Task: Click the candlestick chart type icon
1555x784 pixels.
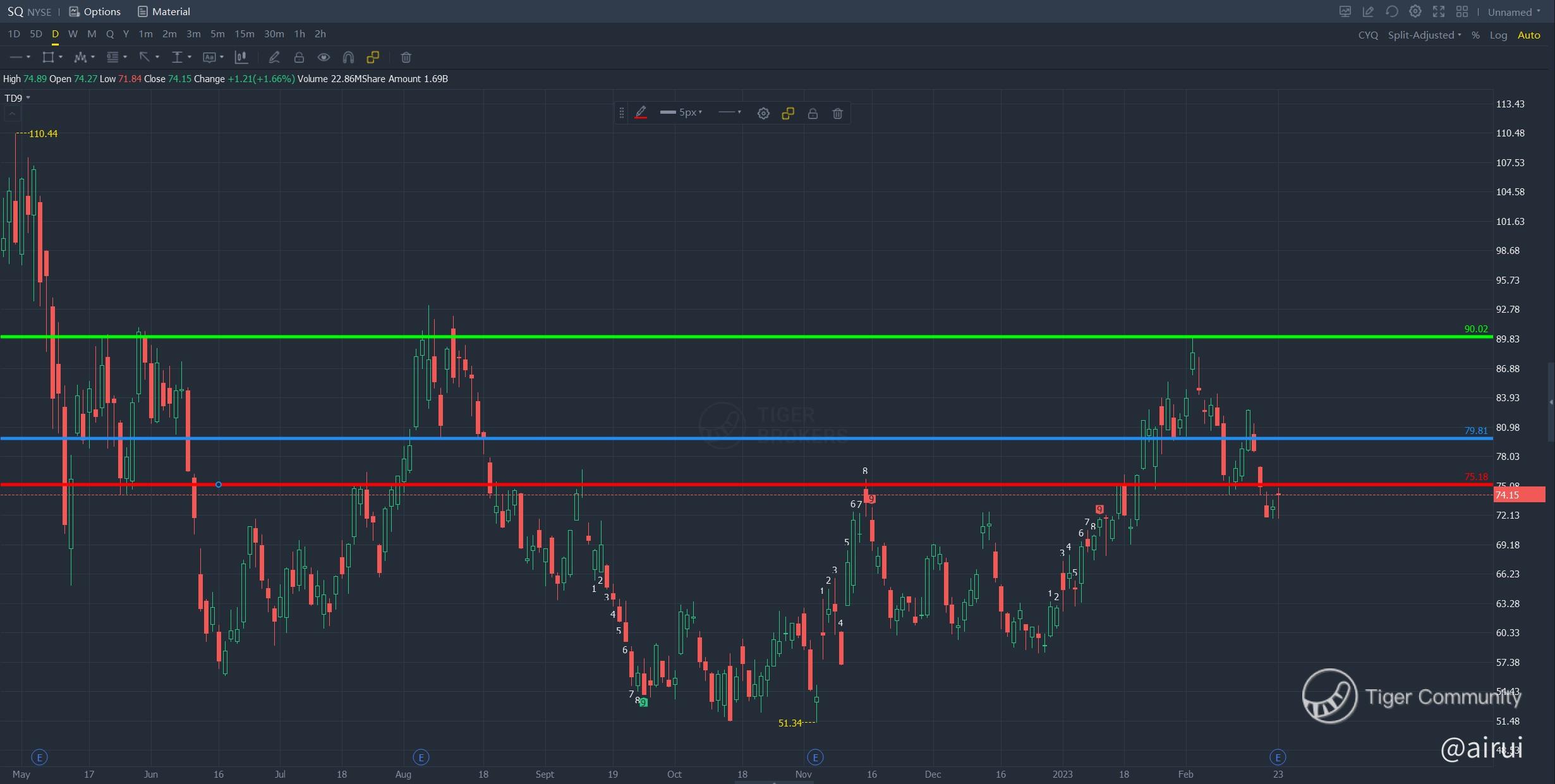Action: tap(241, 57)
